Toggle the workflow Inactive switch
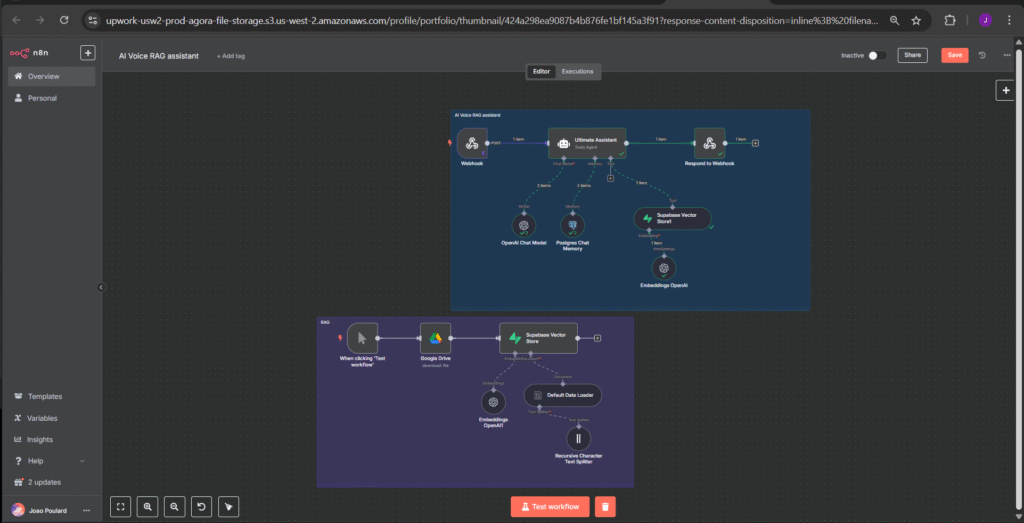The image size is (1024, 523). [x=876, y=55]
